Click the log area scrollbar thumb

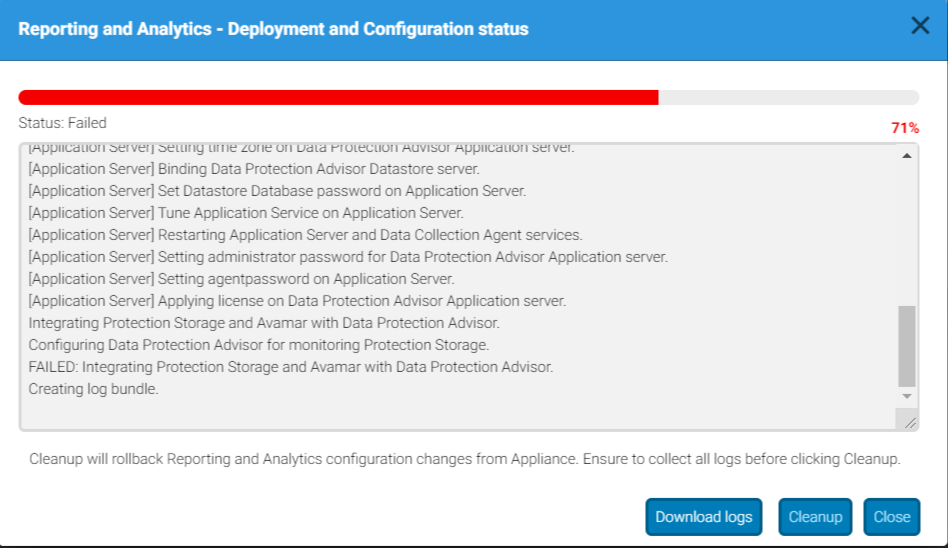(907, 346)
